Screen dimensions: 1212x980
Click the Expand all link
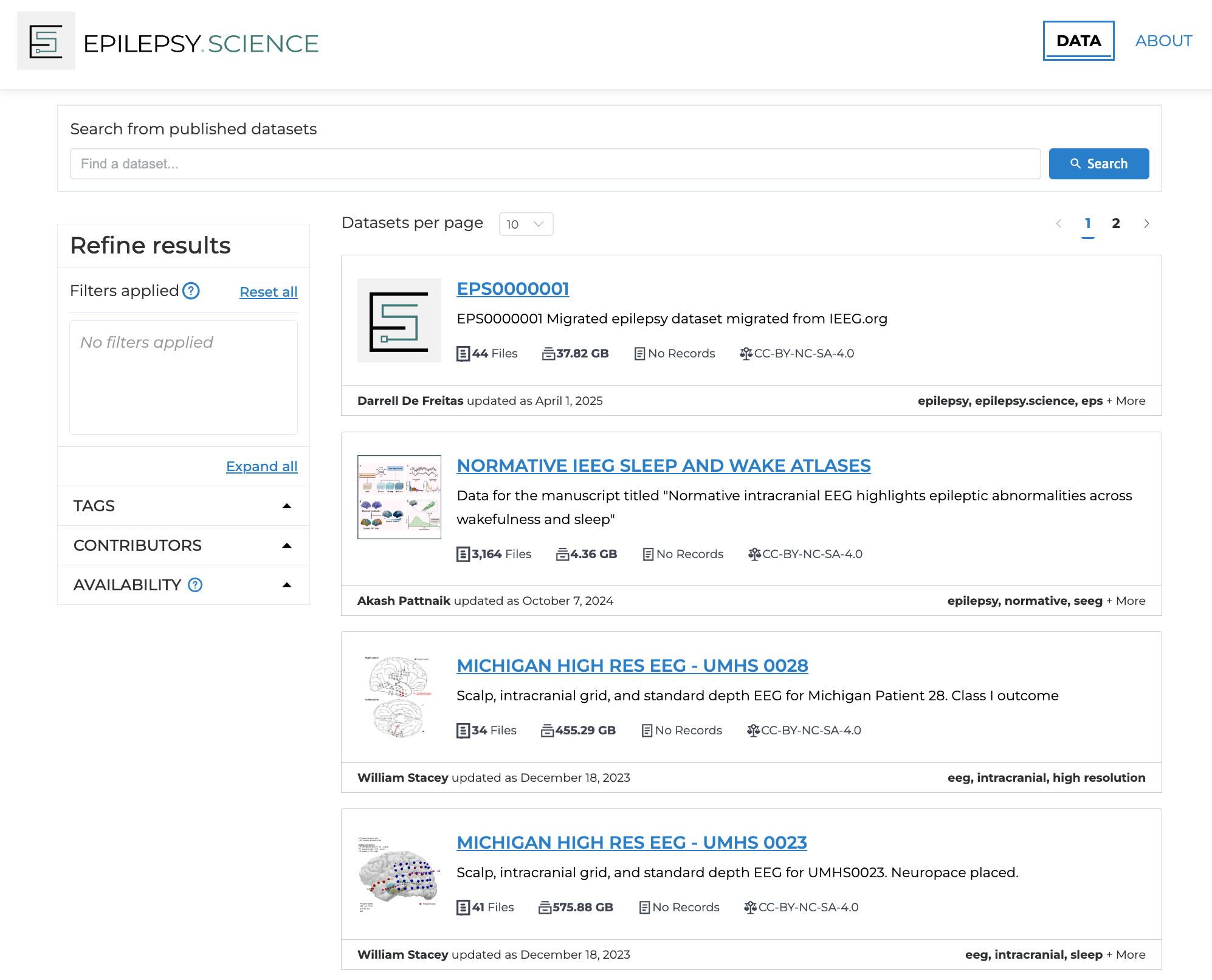click(x=261, y=466)
